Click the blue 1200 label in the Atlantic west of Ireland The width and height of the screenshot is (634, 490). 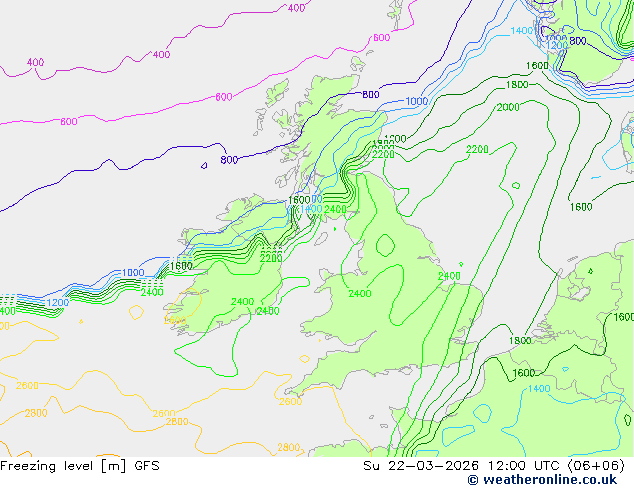tap(57, 302)
